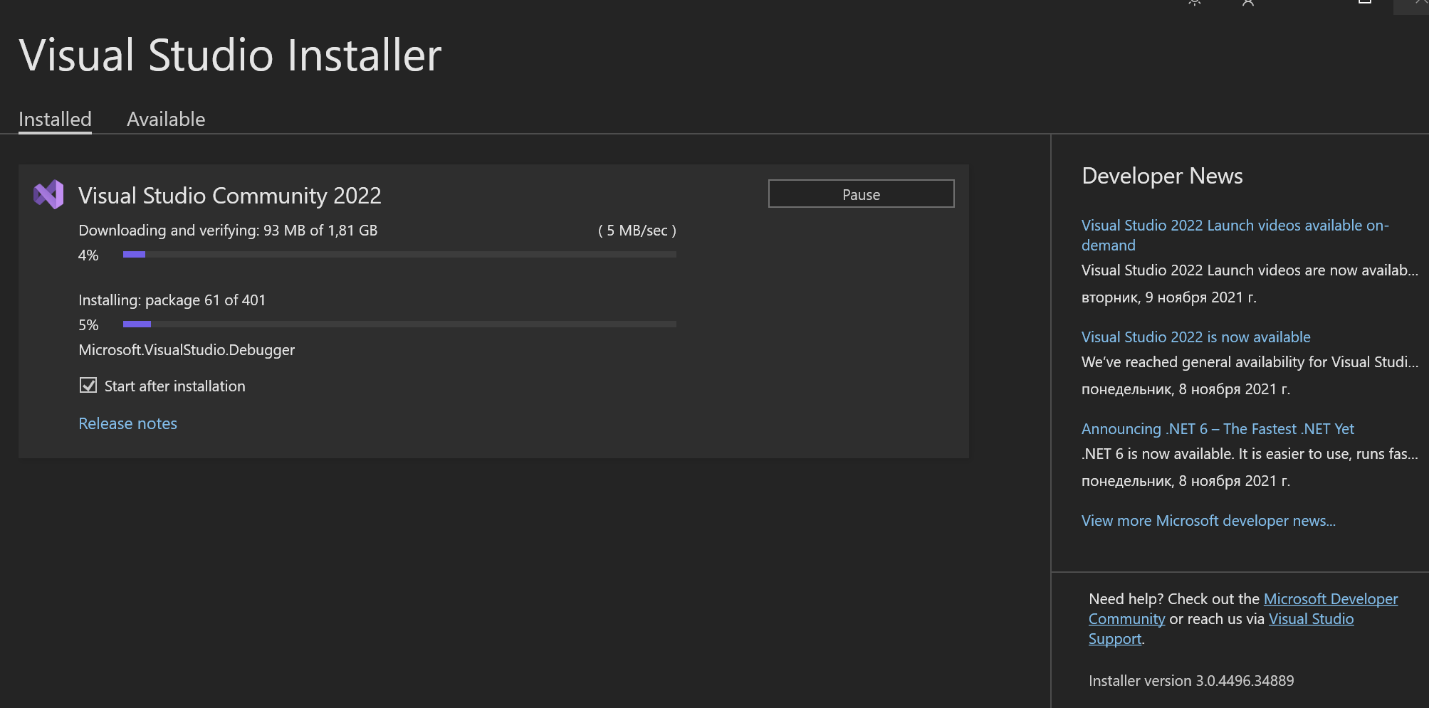Image resolution: width=1429 pixels, height=708 pixels.
Task: Click the Developer News heading
Action: 1162,176
